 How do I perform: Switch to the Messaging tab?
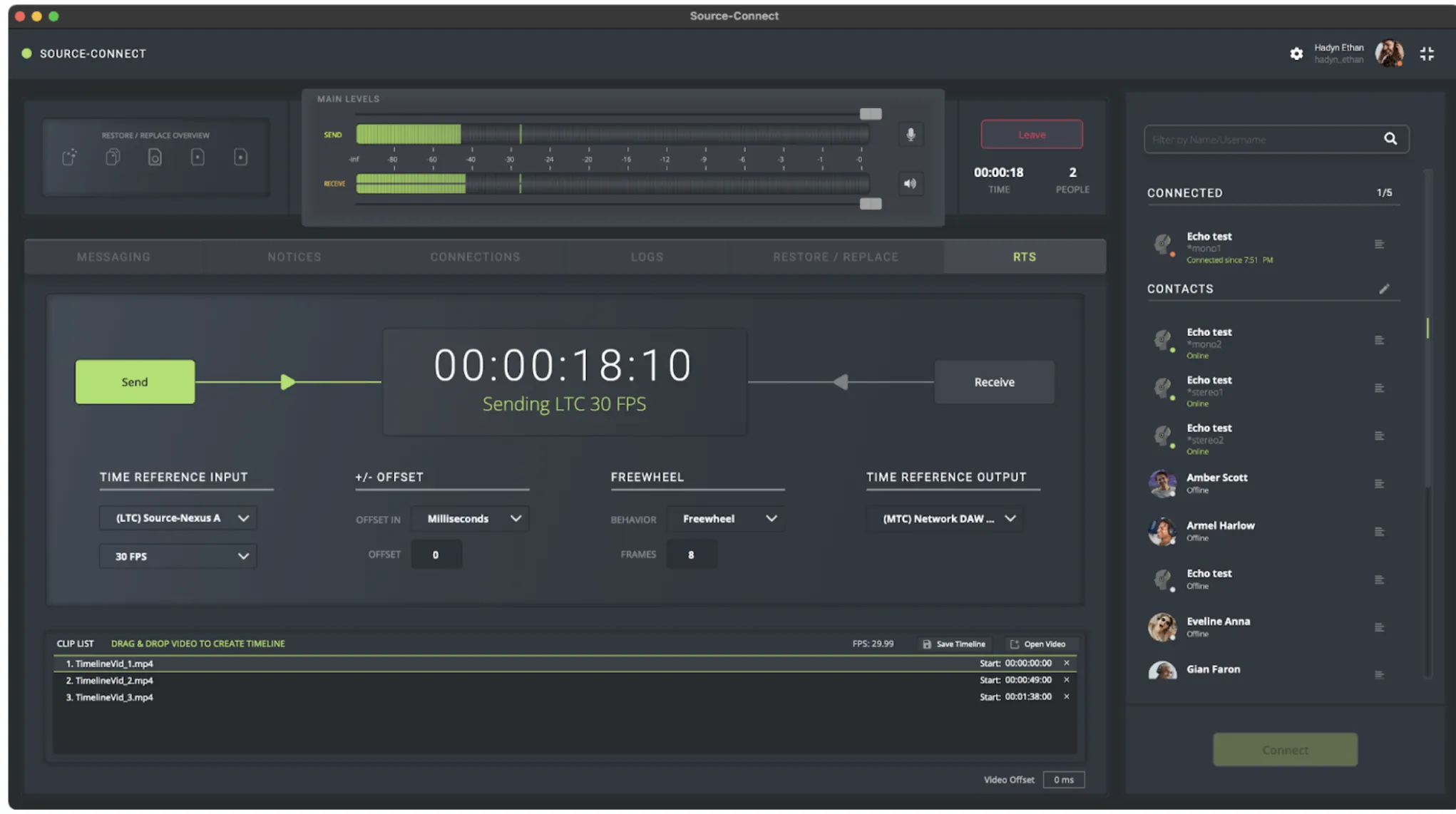[114, 257]
